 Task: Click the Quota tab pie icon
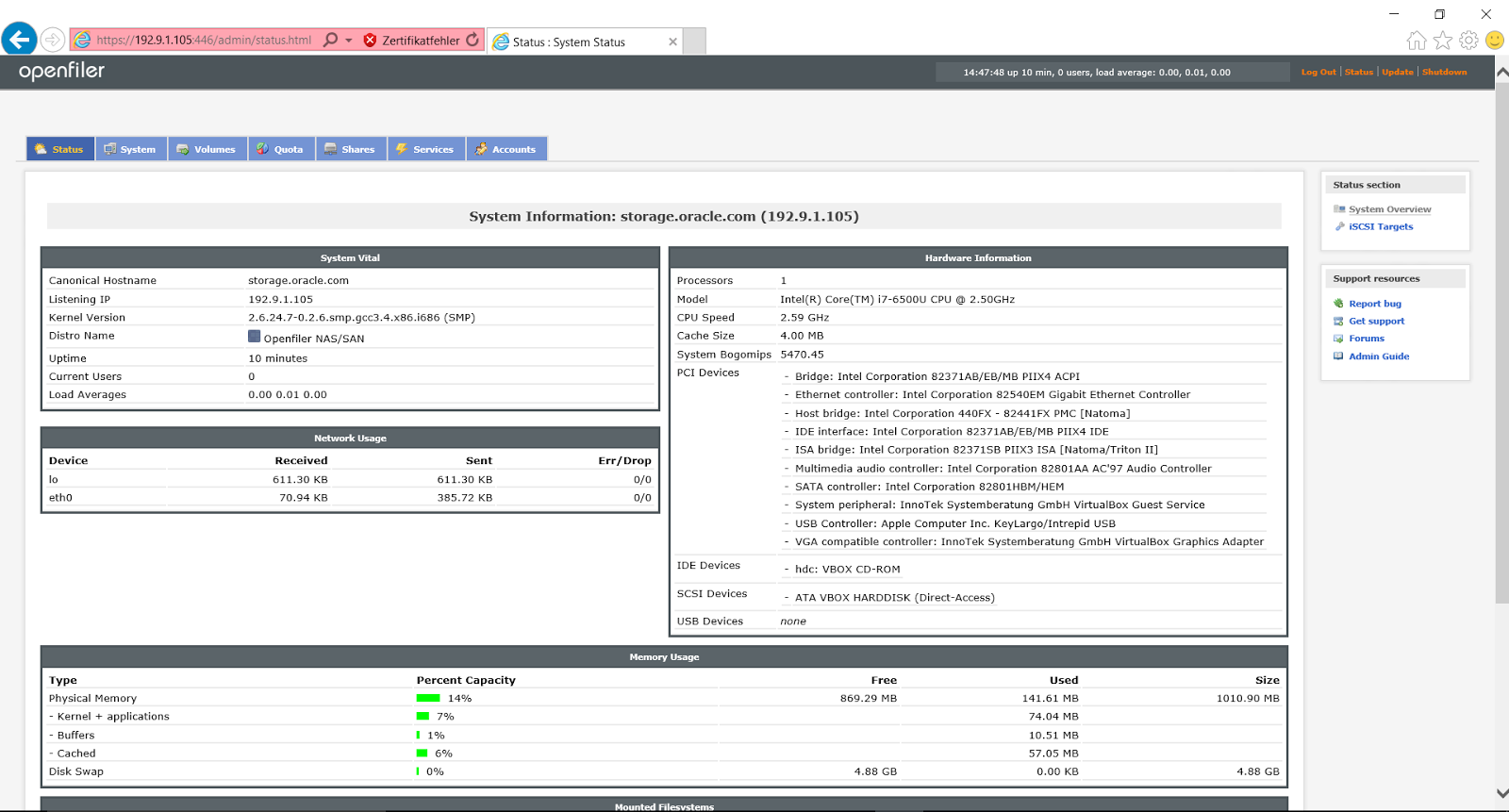263,149
